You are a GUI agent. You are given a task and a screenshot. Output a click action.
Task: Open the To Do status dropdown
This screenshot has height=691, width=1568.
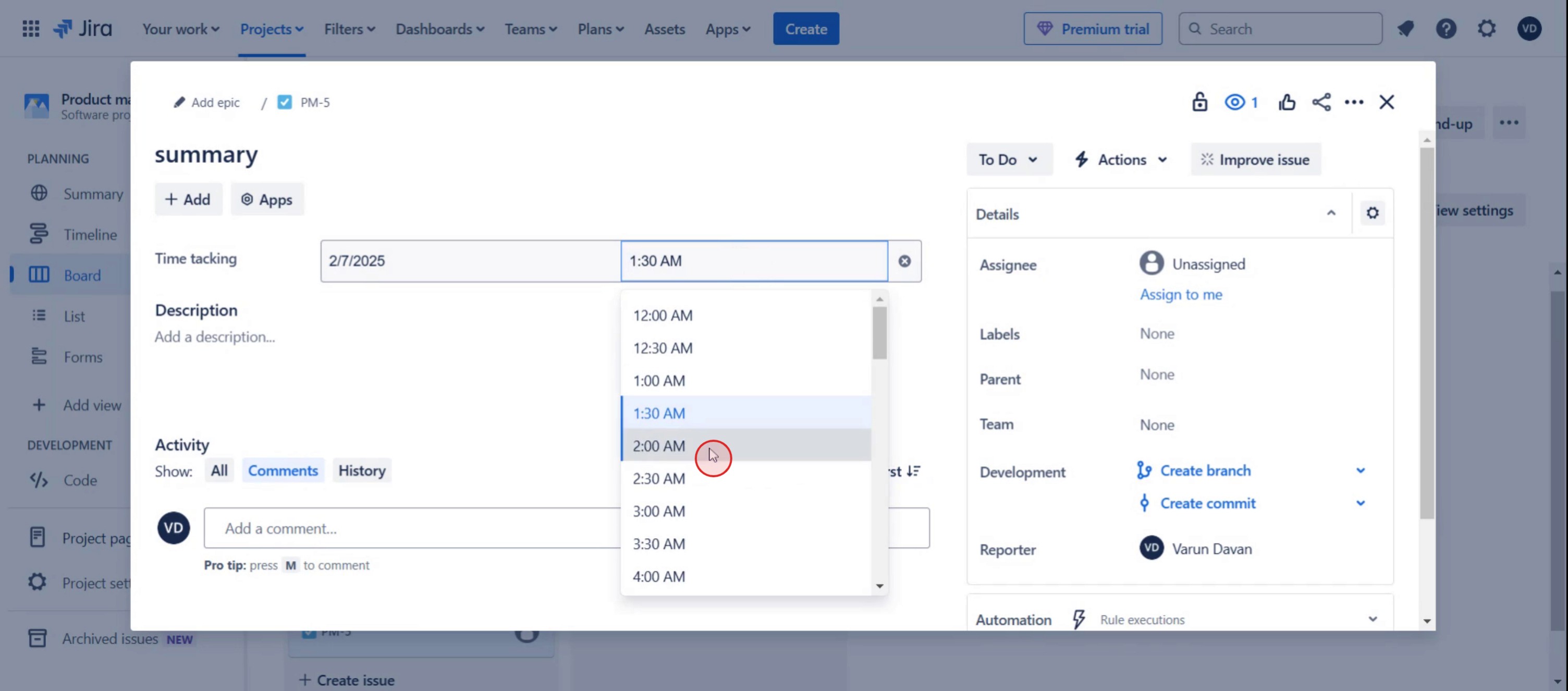pyautogui.click(x=1008, y=160)
